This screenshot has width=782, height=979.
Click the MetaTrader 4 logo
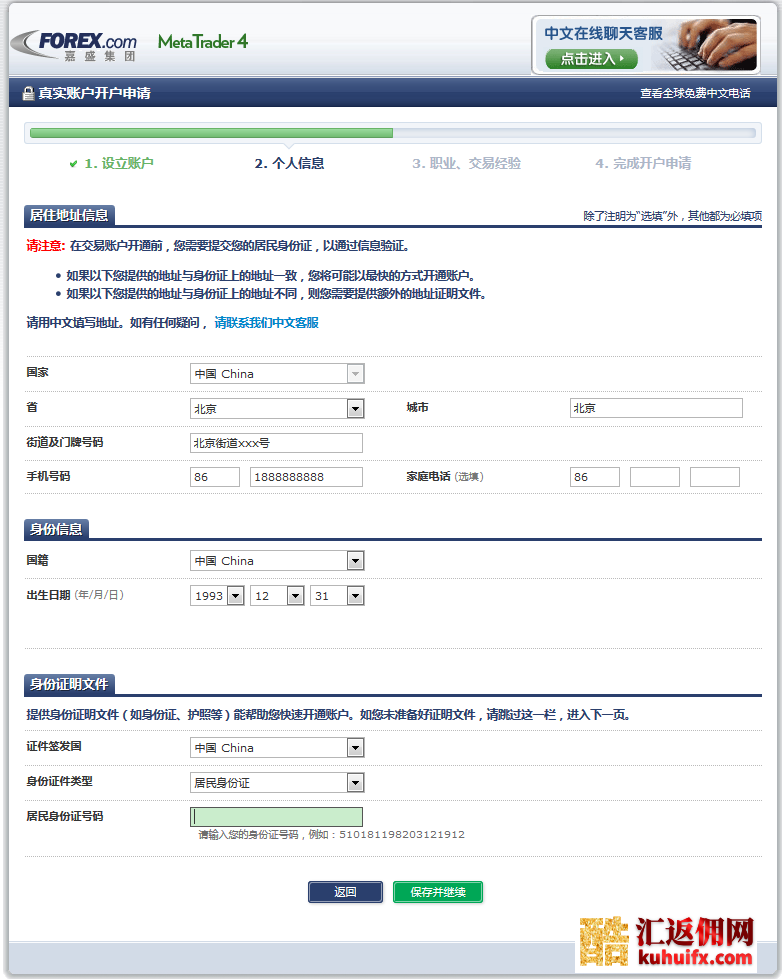point(203,42)
